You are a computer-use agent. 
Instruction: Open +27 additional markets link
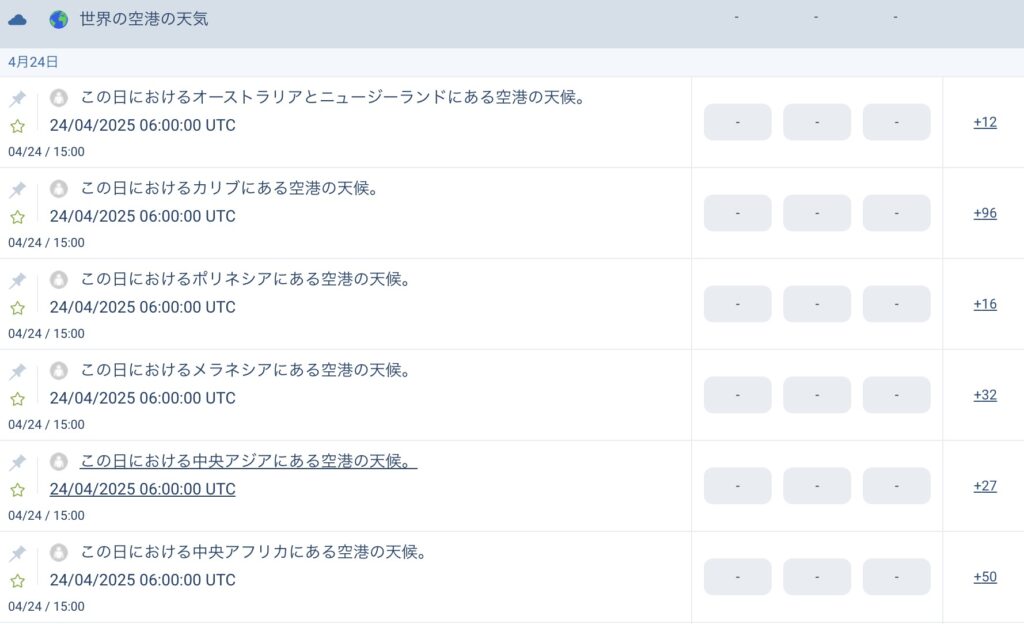tap(985, 486)
